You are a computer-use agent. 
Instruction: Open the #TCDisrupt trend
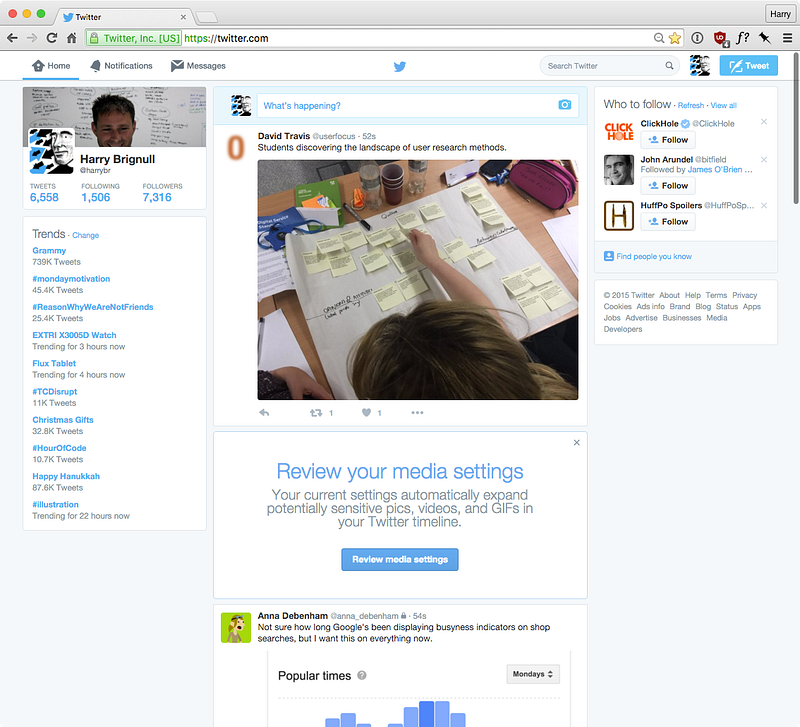55,391
